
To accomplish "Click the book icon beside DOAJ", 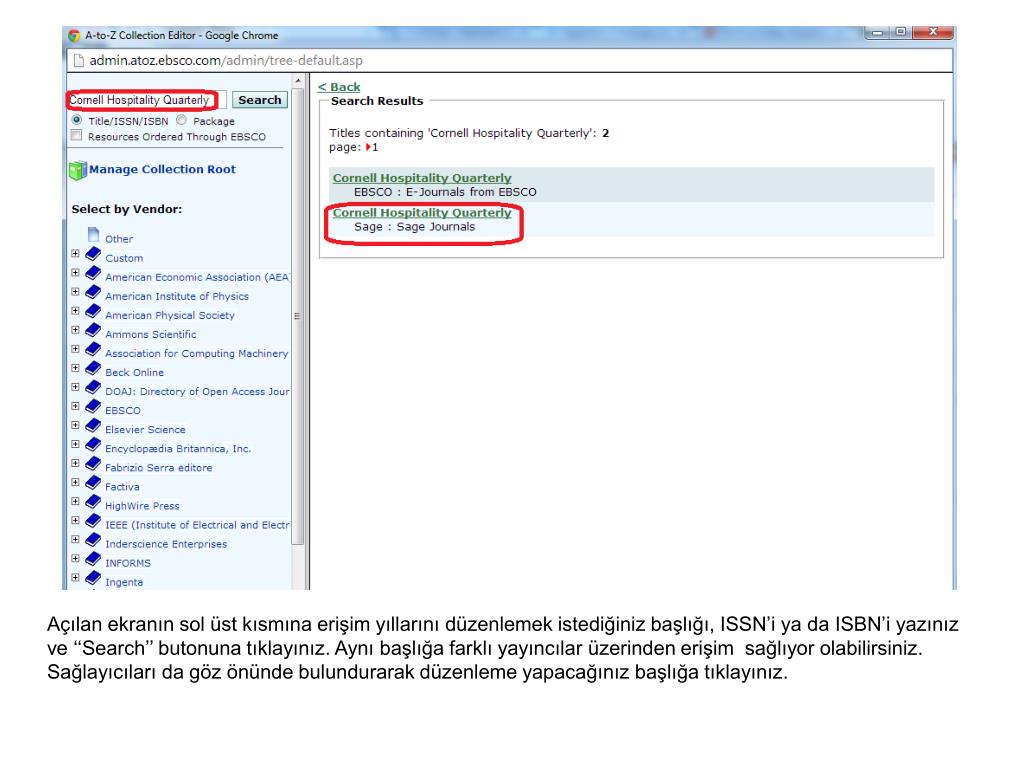I will [x=93, y=387].
